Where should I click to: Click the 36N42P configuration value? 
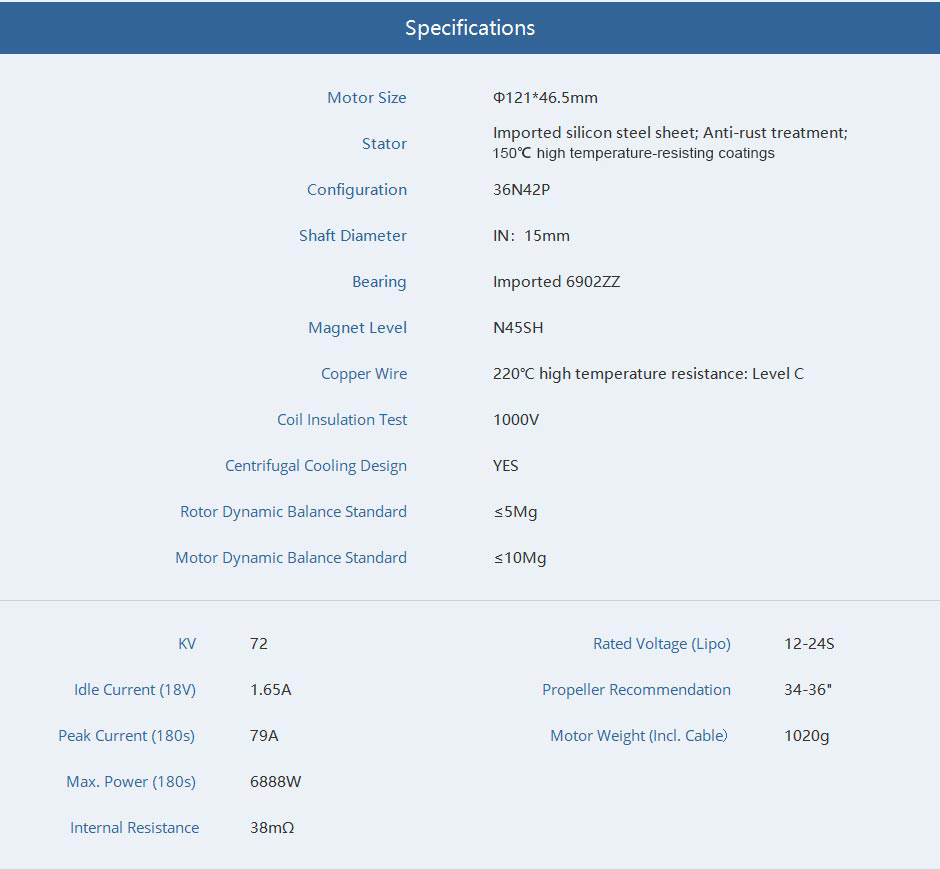pos(521,190)
